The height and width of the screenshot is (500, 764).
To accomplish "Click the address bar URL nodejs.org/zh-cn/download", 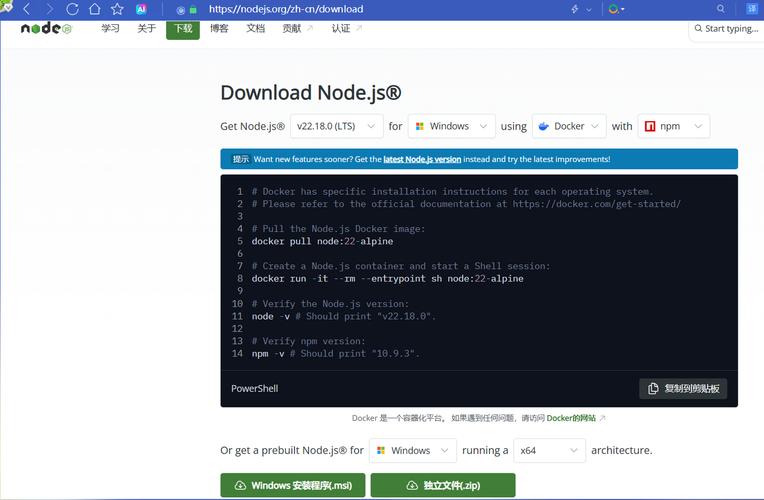I will click(286, 9).
